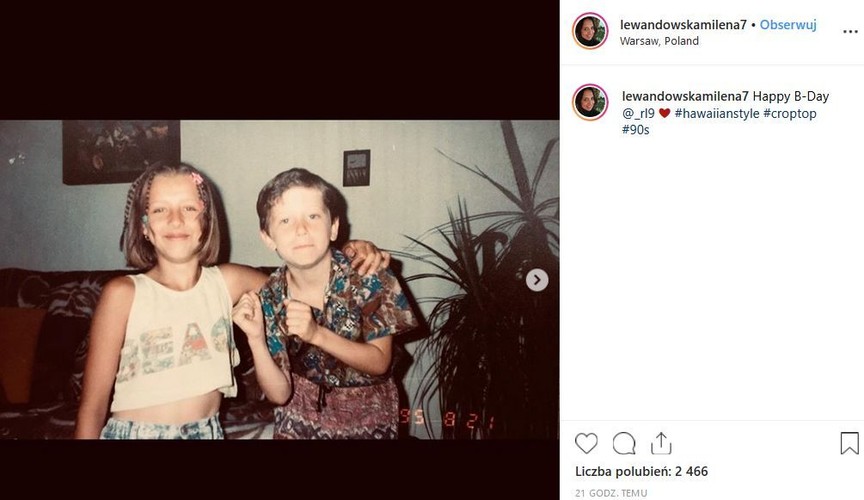This screenshot has height=500, width=864.
Task: View the likes list from Liczba polubień
Action: point(641,470)
